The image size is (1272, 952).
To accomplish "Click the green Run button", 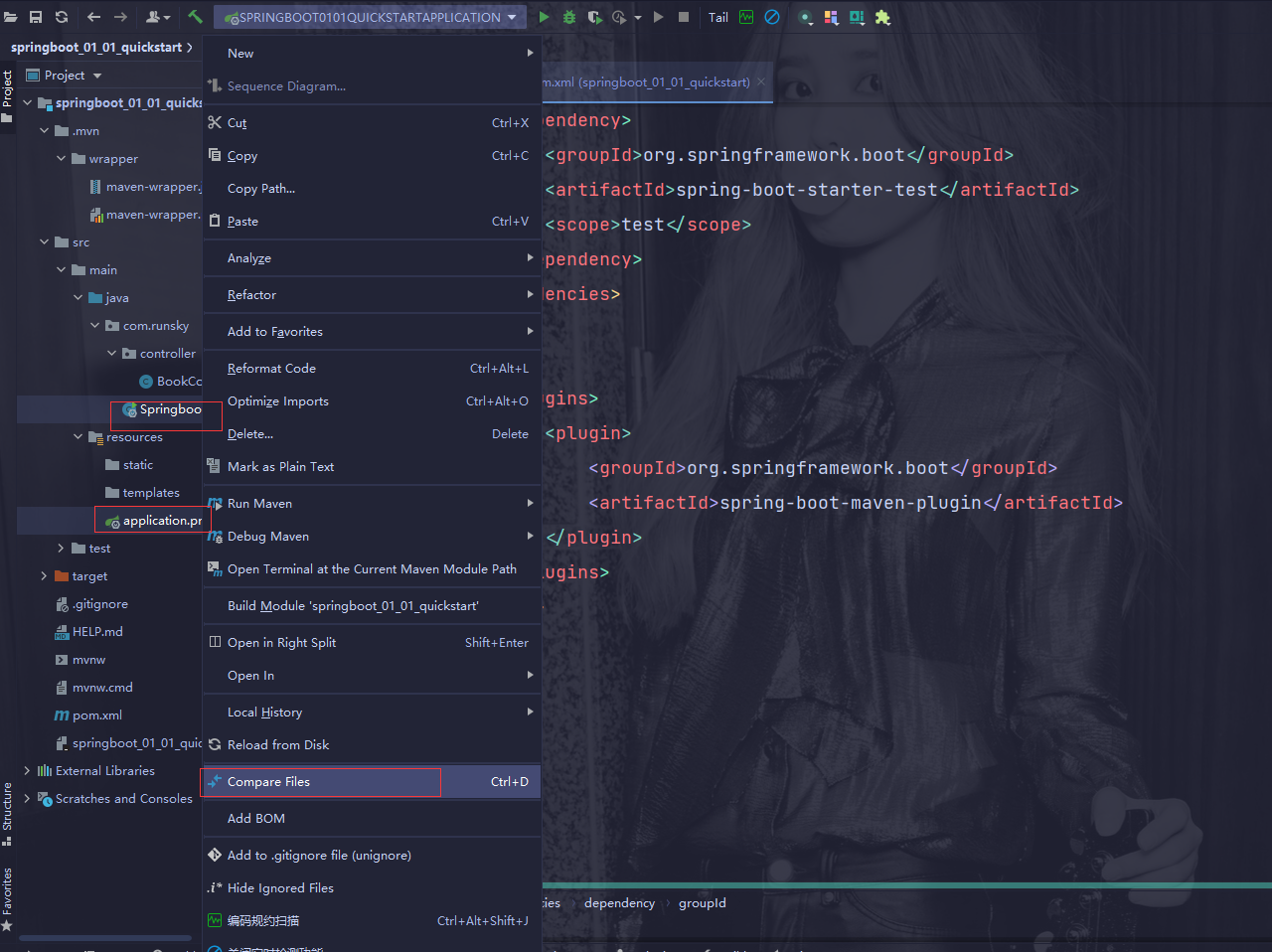I will coord(544,17).
